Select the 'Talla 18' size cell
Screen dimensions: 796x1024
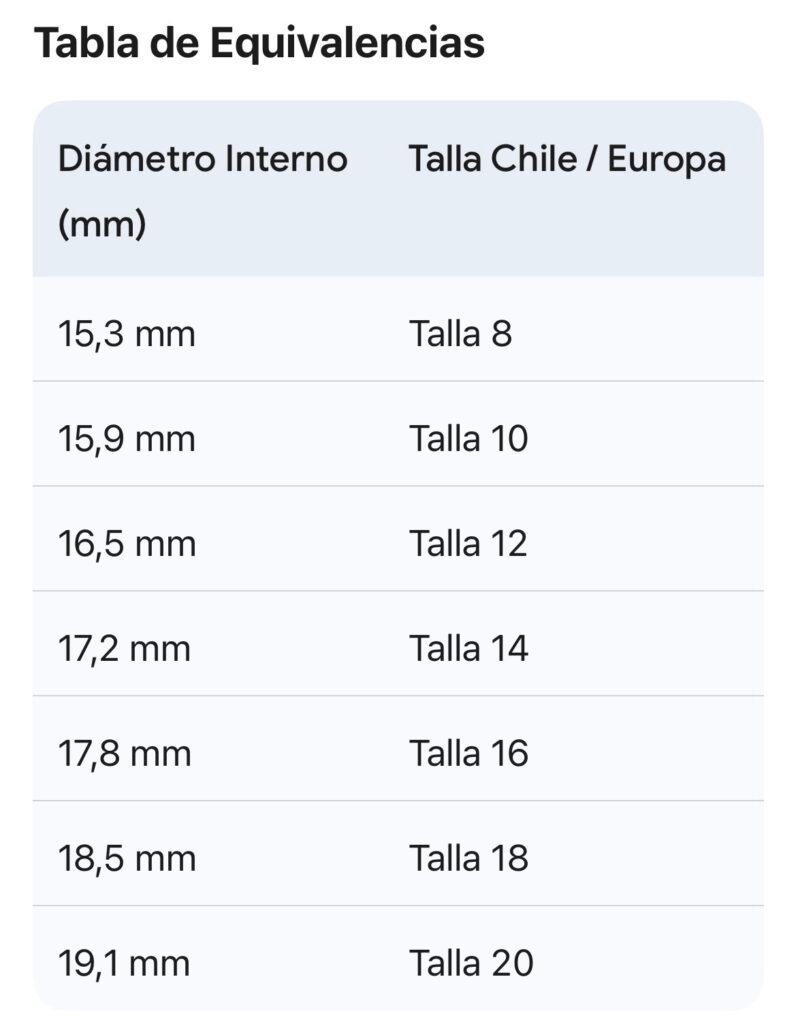point(468,858)
